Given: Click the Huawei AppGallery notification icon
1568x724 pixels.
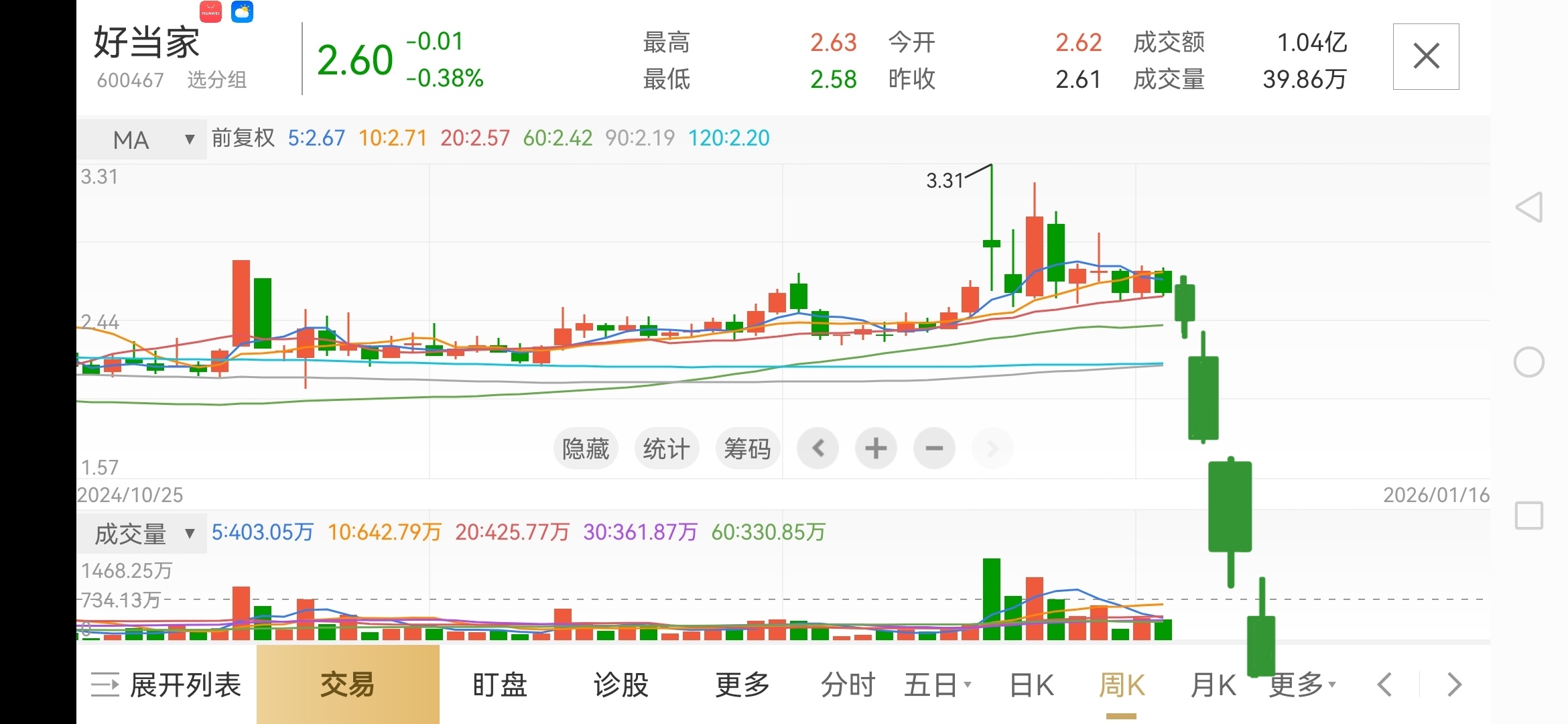Looking at the screenshot, I should [210, 12].
